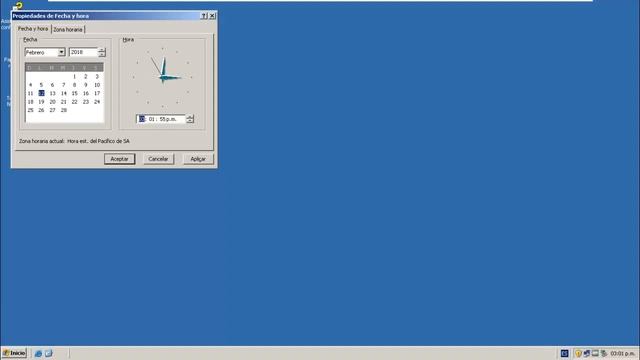Select day 3 in the calendar
This screenshot has width=640, height=360.
point(97,76)
